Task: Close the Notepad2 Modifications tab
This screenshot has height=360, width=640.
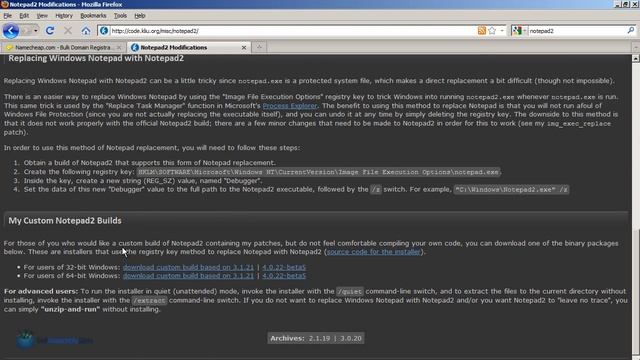Action: tap(244, 48)
